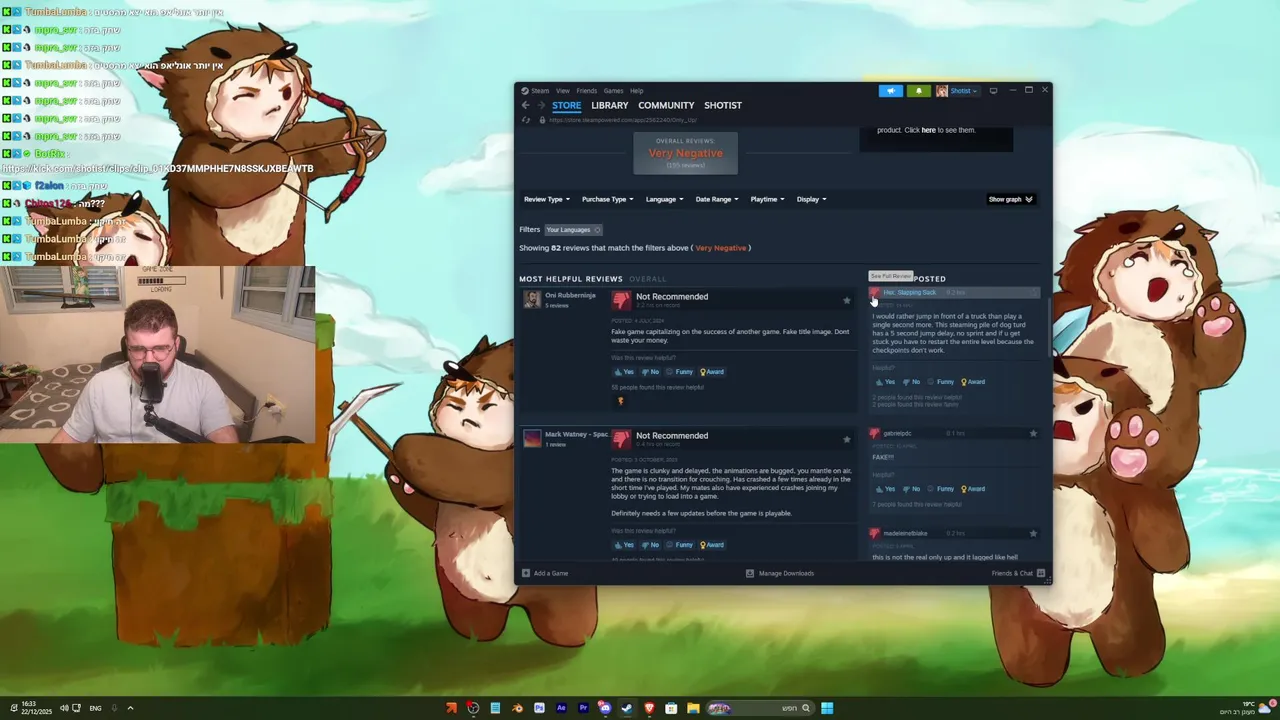Open the Friends menu
1280x720 pixels.
click(587, 91)
